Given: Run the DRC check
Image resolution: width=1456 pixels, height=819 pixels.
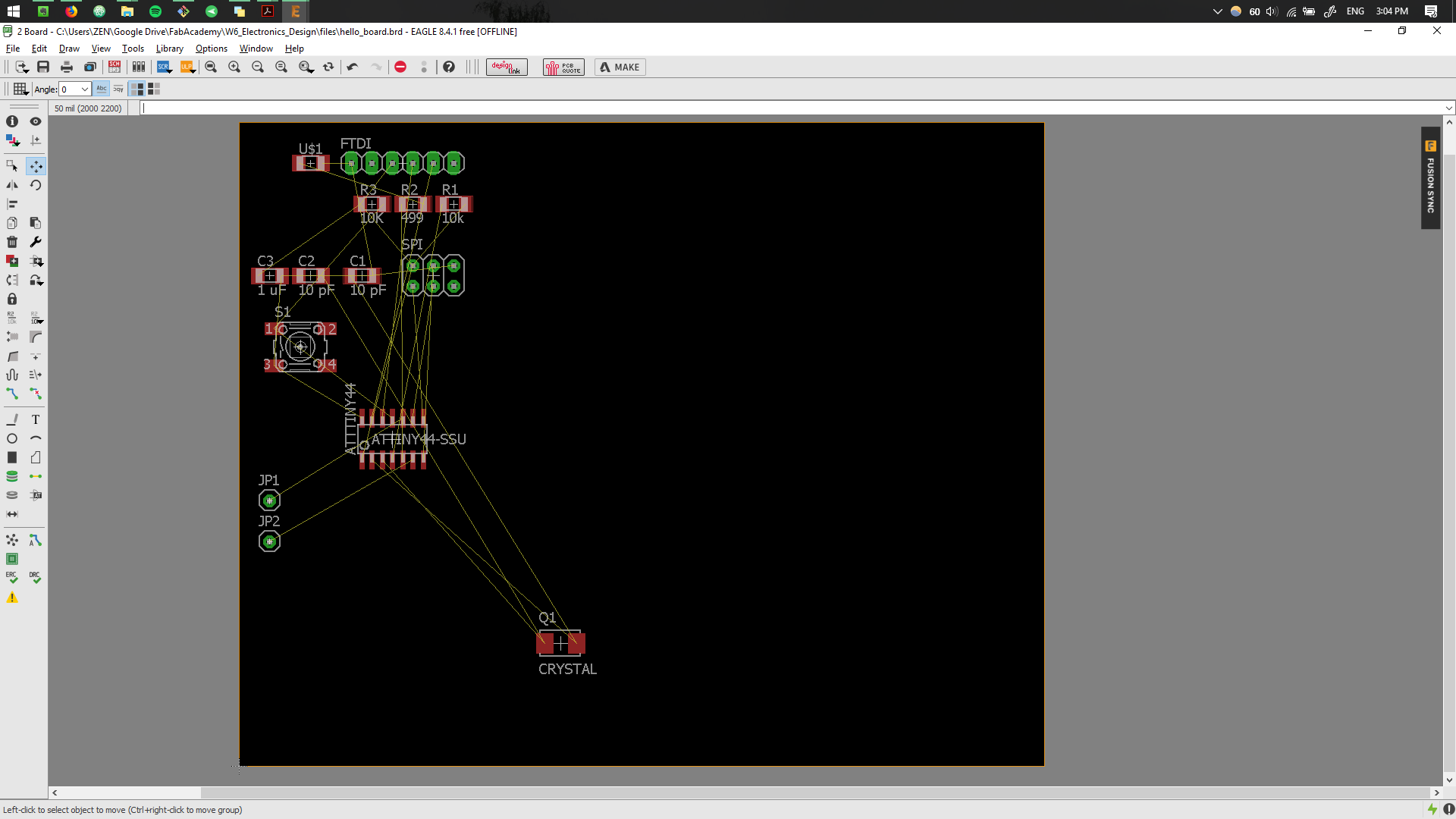Looking at the screenshot, I should (36, 578).
